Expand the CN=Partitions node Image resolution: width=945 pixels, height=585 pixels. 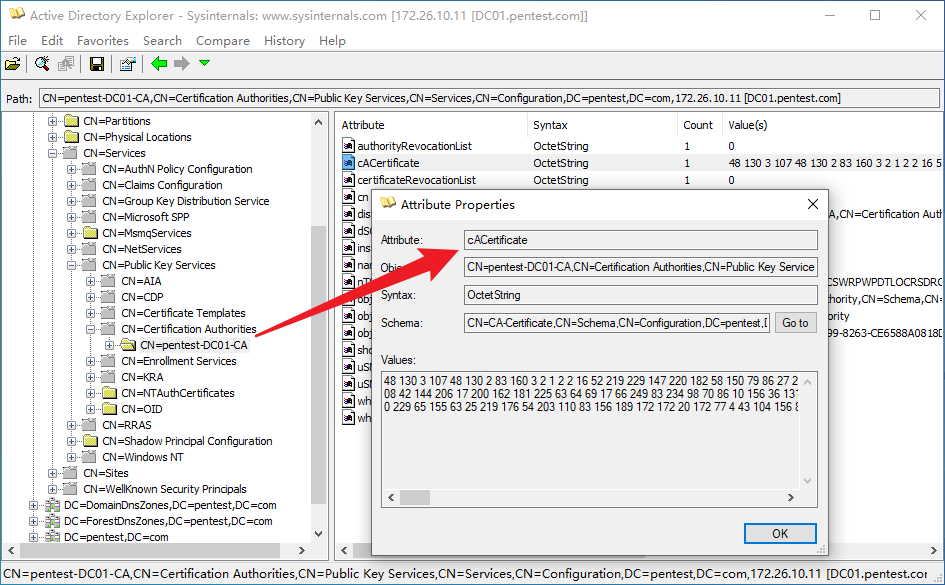point(52,121)
